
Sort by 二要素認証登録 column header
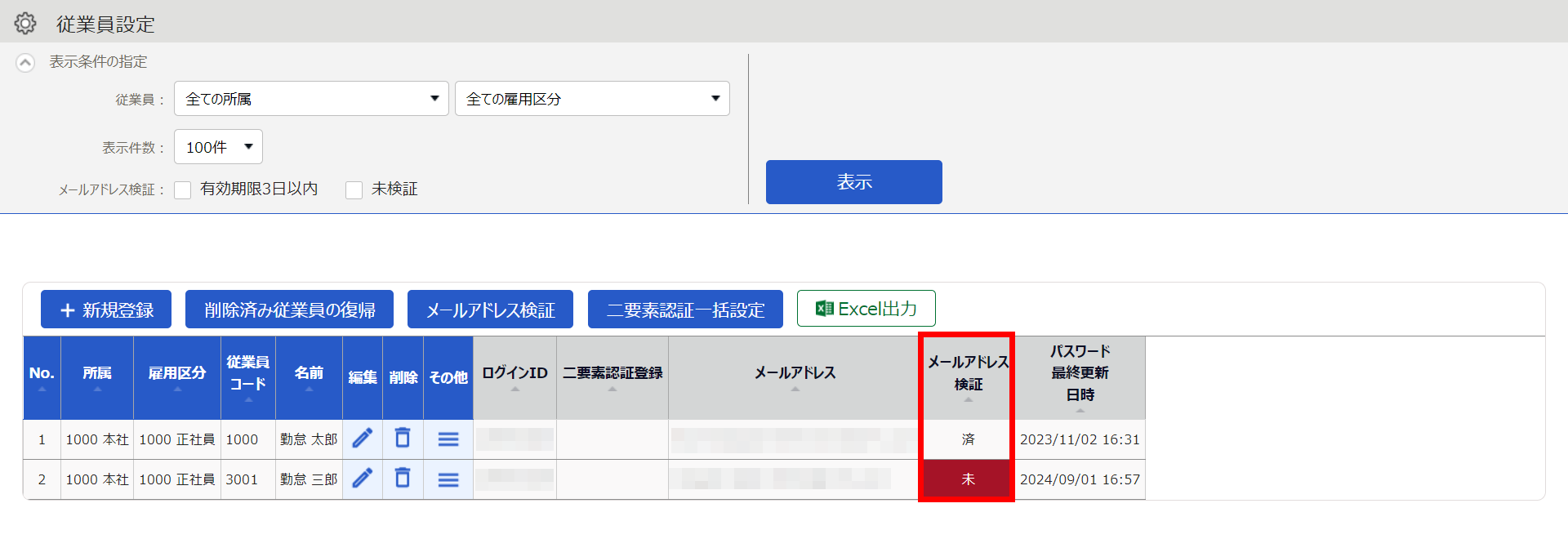tap(612, 377)
